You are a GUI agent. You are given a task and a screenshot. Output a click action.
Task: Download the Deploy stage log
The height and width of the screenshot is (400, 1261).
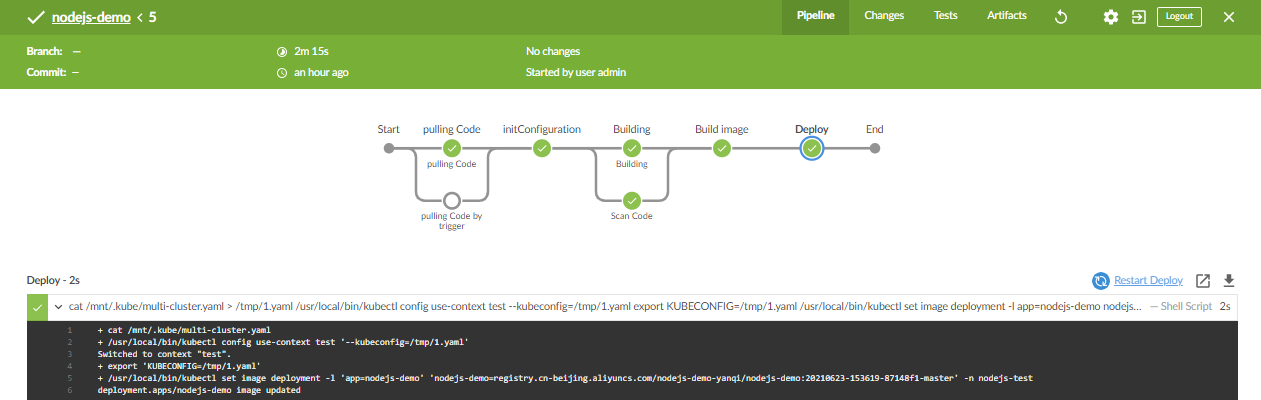[x=1230, y=281]
